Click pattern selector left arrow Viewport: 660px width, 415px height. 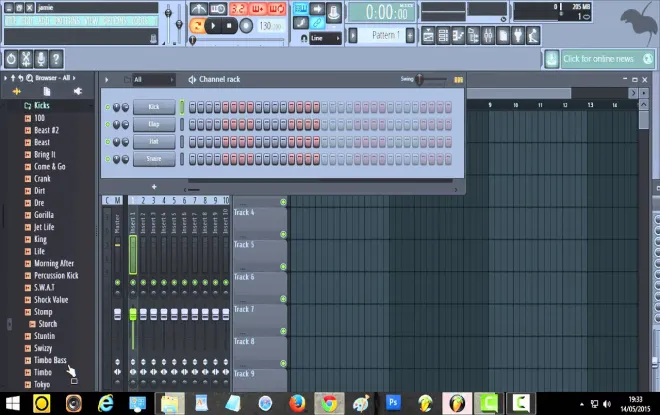353,35
